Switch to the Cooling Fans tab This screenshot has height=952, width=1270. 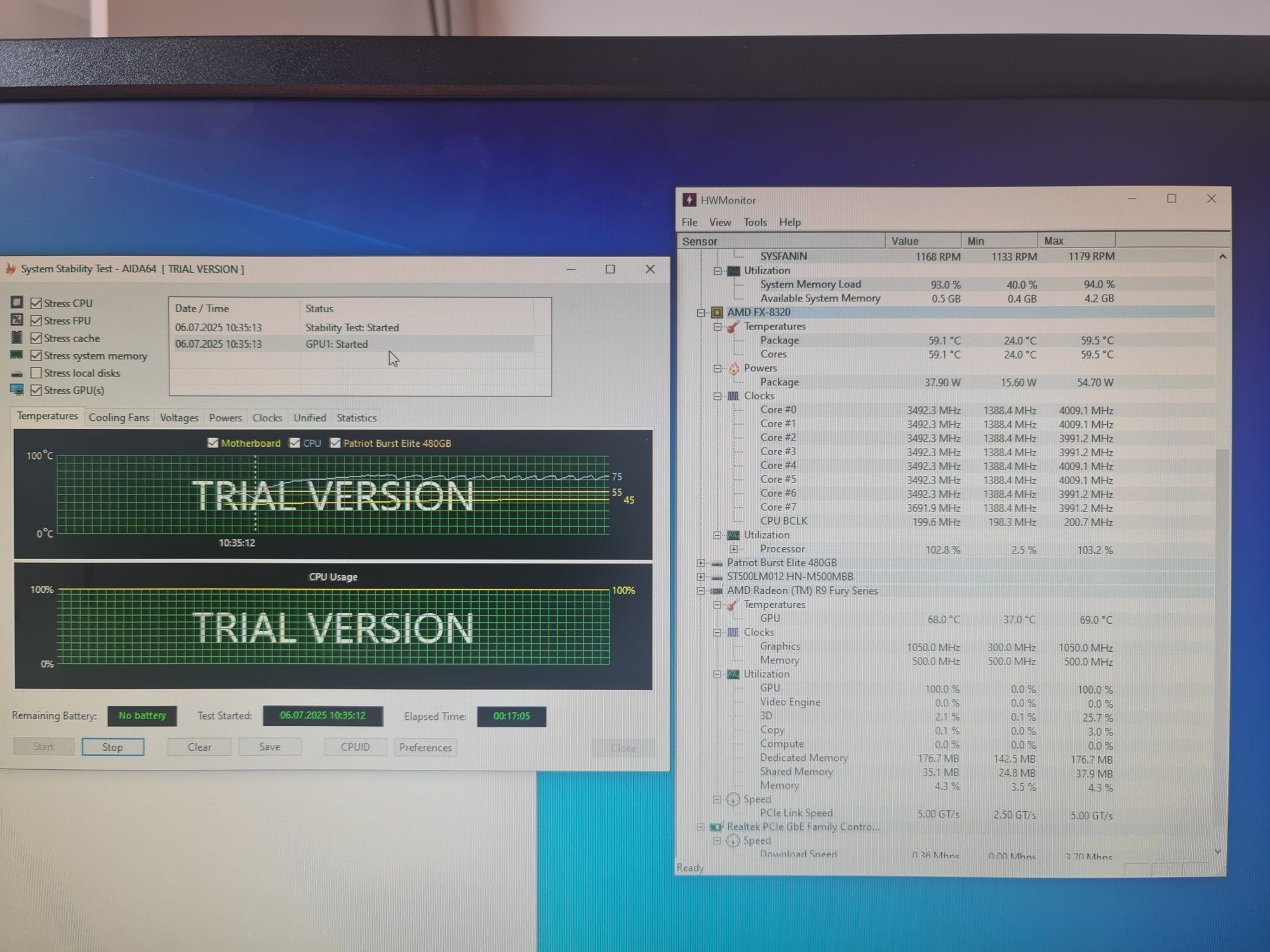pos(119,418)
